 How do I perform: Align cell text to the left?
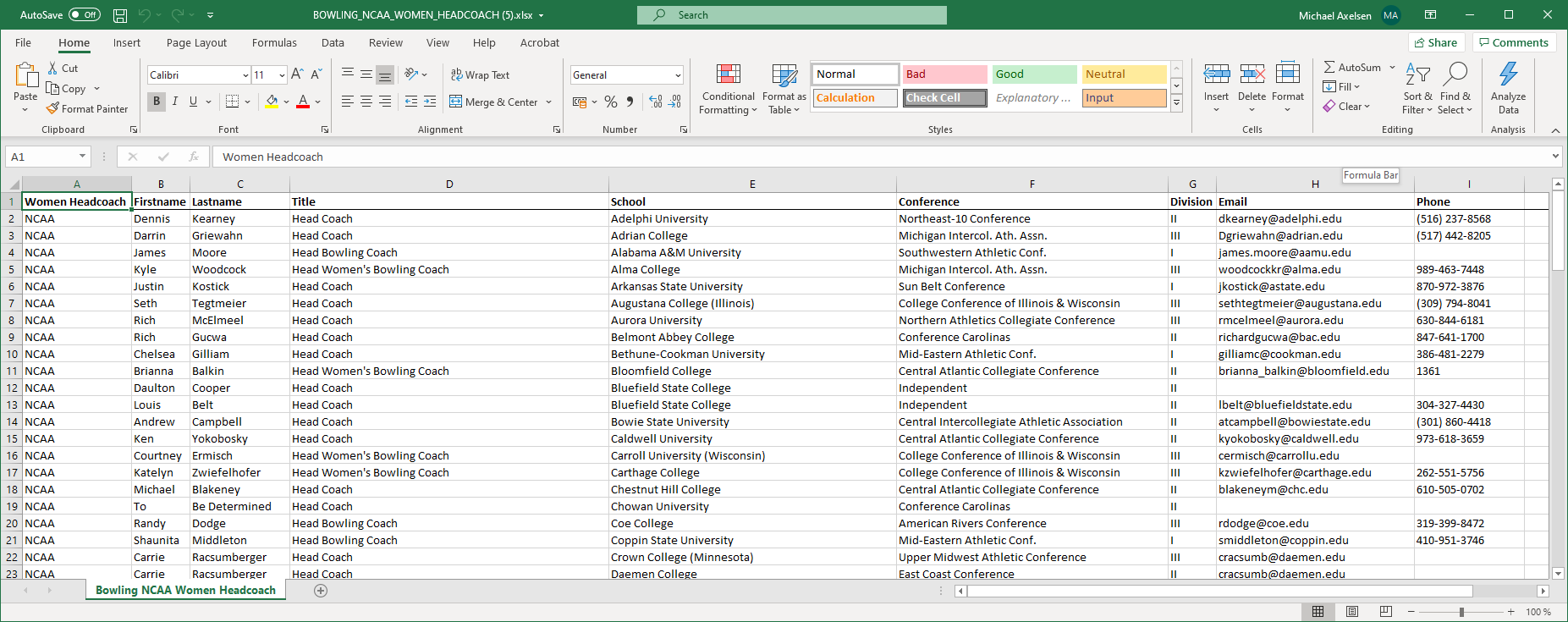tap(348, 102)
